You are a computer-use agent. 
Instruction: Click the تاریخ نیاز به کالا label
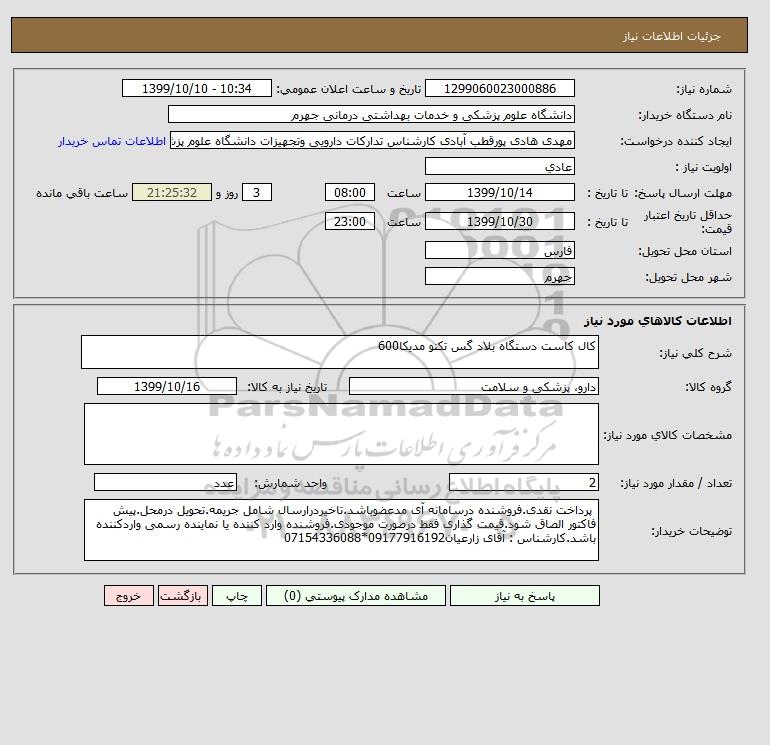tap(287, 387)
